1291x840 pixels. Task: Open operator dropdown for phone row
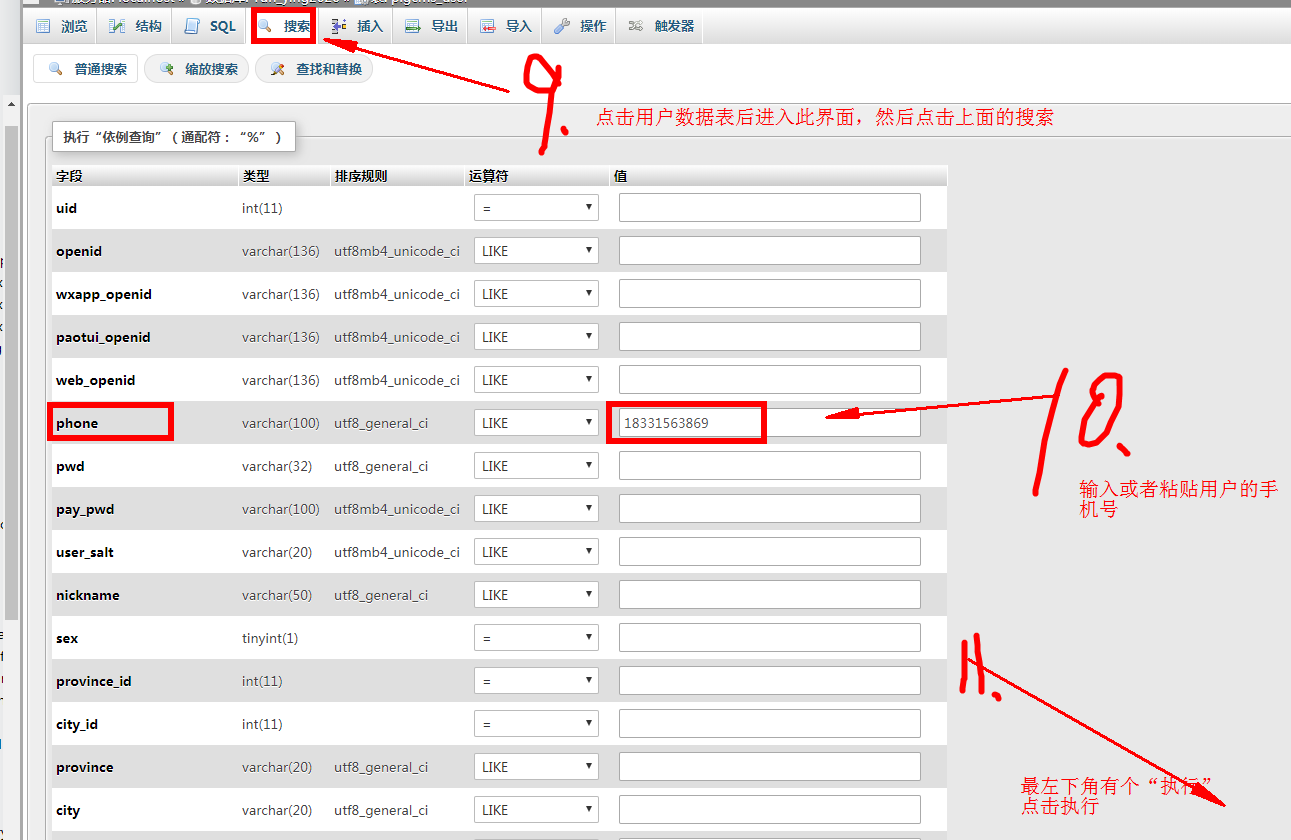(536, 423)
